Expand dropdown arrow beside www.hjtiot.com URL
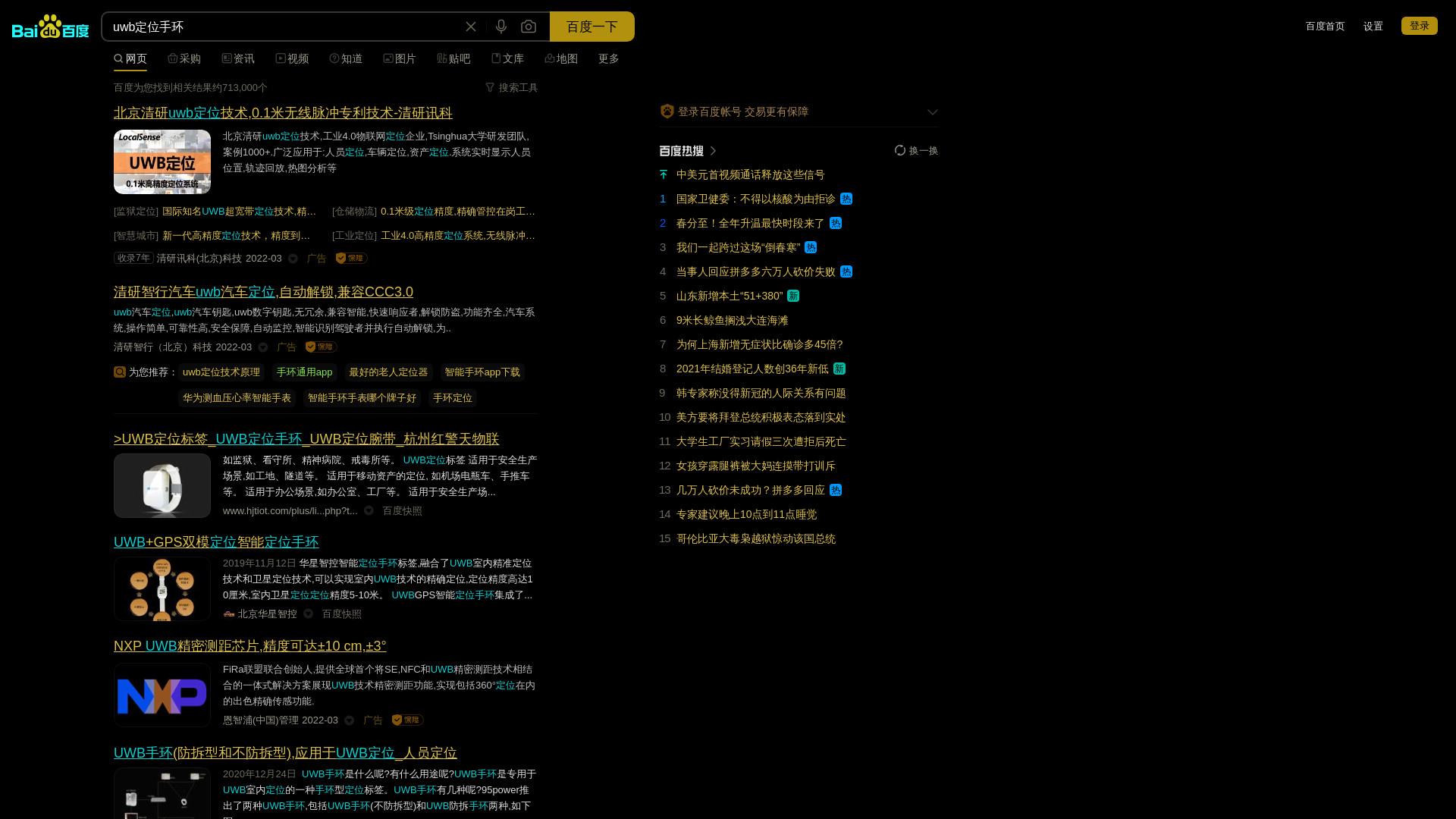Image resolution: width=1456 pixels, height=819 pixels. (x=369, y=511)
